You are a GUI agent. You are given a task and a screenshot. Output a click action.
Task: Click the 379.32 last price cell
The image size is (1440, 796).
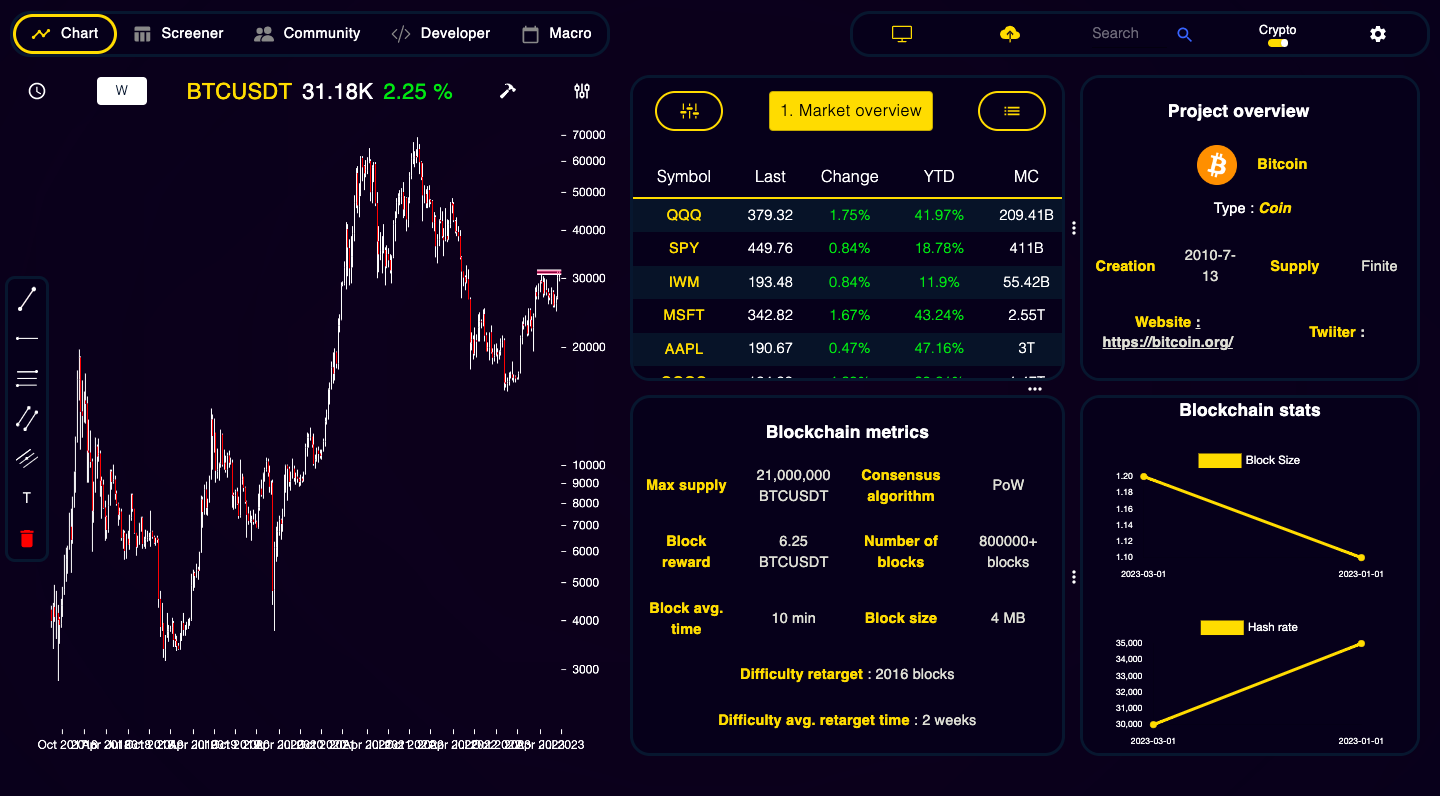770,215
